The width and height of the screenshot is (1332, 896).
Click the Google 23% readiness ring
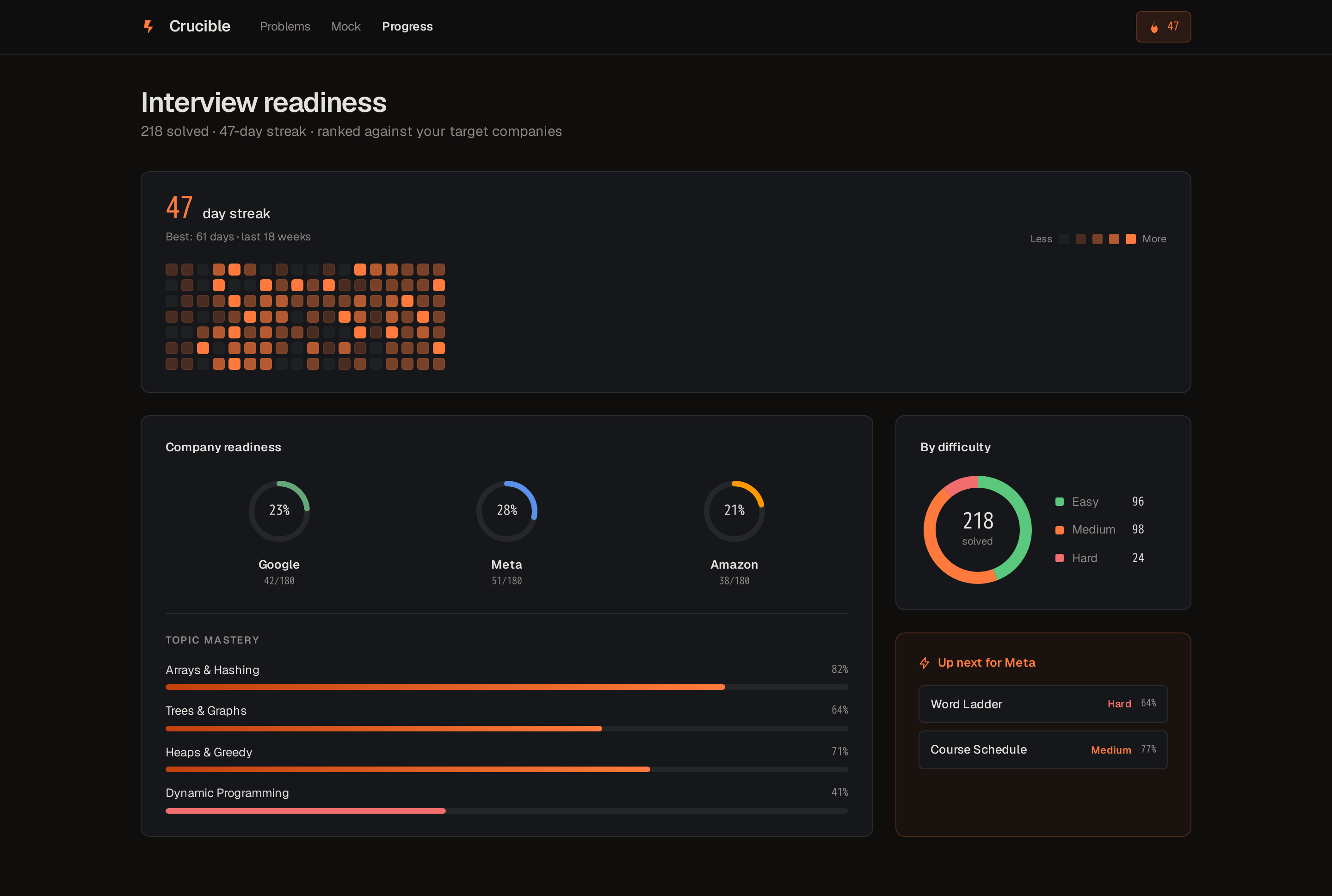279,511
